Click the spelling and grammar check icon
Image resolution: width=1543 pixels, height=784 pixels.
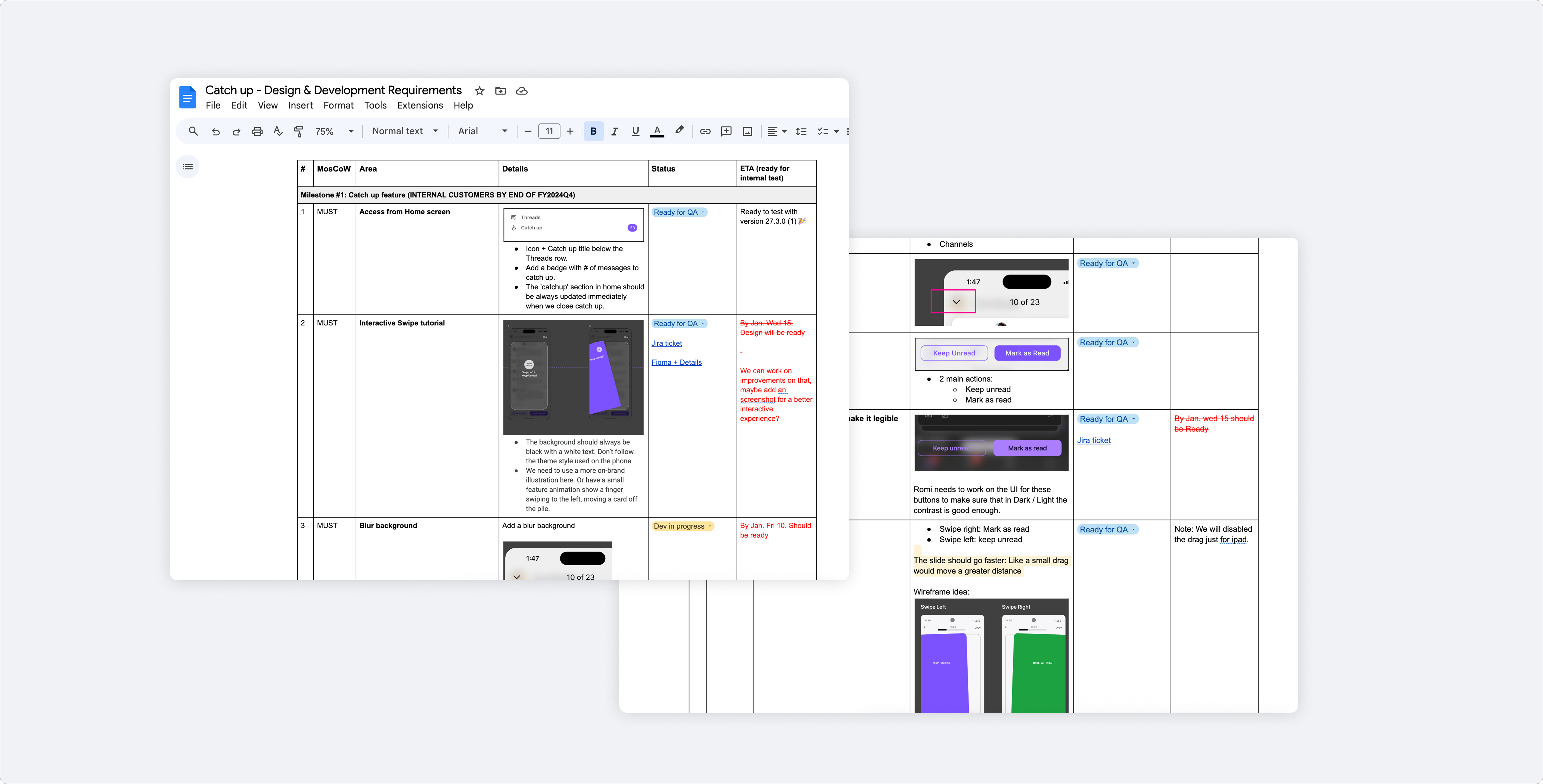pyautogui.click(x=278, y=131)
